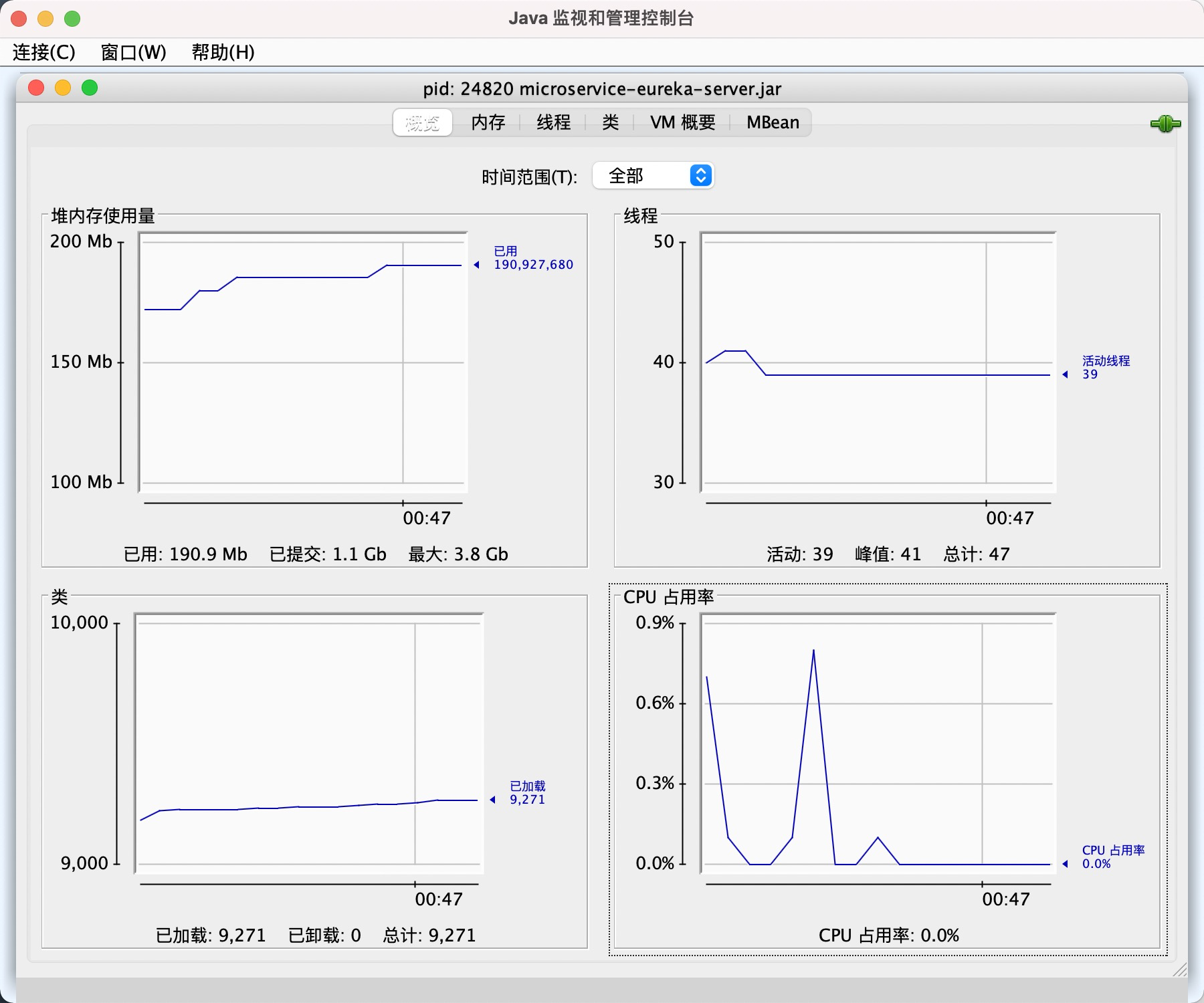Switch to the 内存 tab
The image size is (1204, 1003).
click(x=488, y=122)
